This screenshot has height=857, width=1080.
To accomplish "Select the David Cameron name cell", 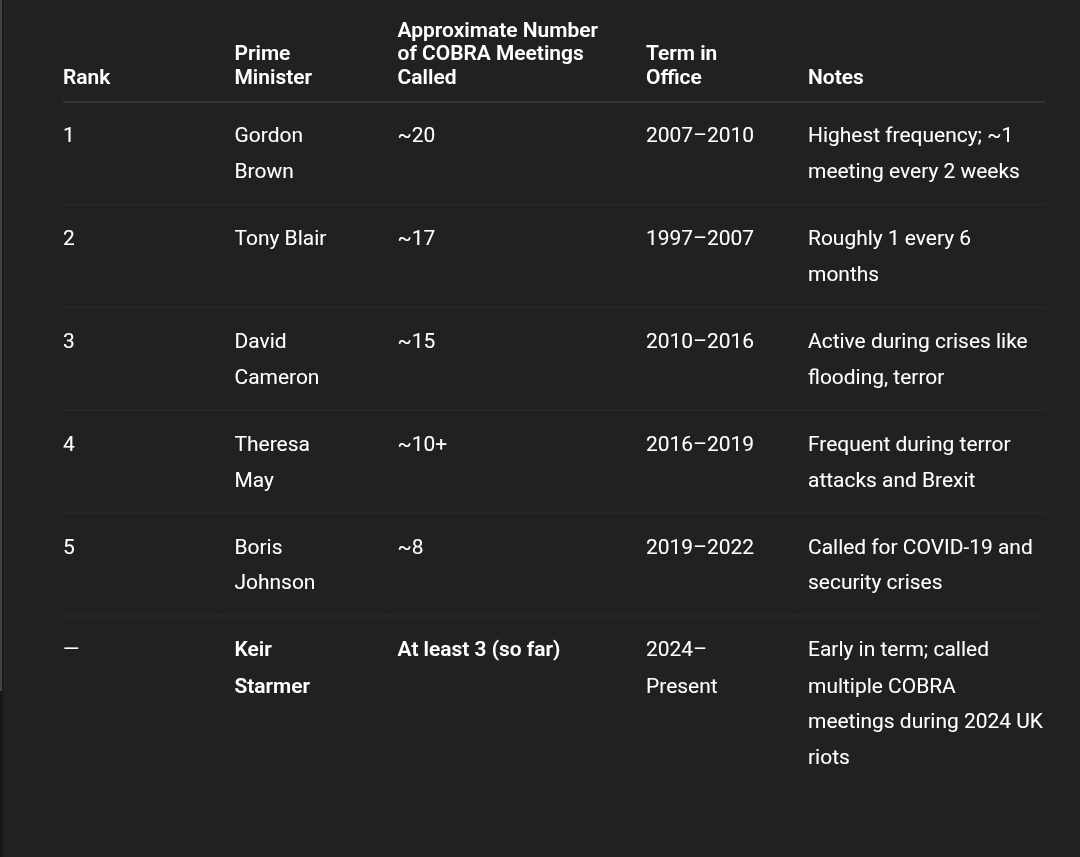I will 276,359.
